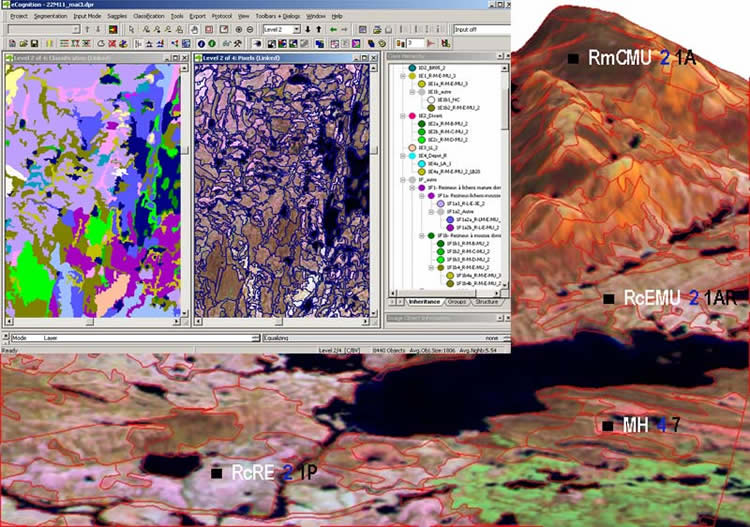750x527 pixels.
Task: Open the Help menu
Action: click(x=337, y=16)
